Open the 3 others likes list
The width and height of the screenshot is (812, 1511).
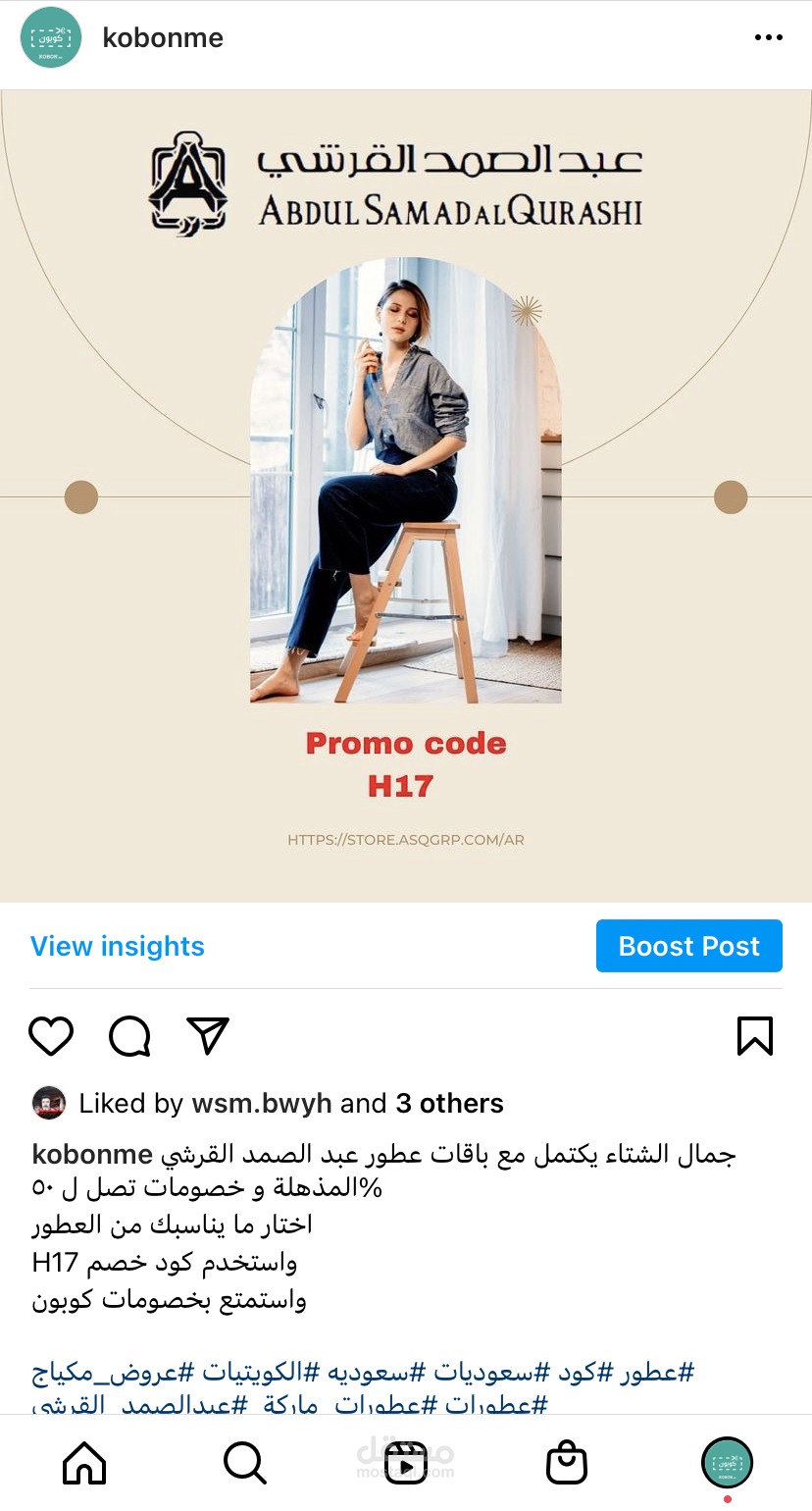[450, 1103]
